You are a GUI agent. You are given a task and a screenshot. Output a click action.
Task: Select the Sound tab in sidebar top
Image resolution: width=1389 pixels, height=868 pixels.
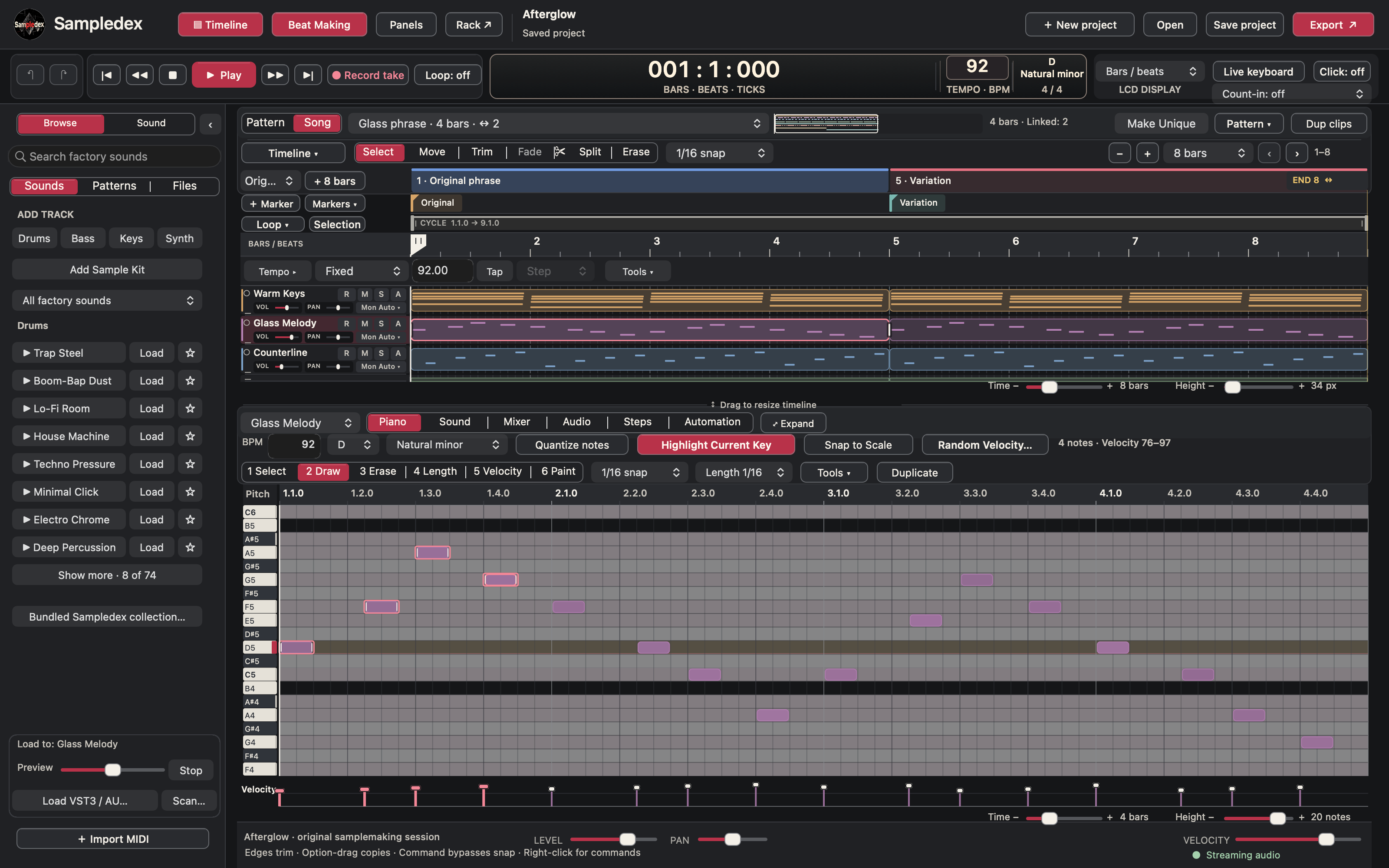point(151,123)
